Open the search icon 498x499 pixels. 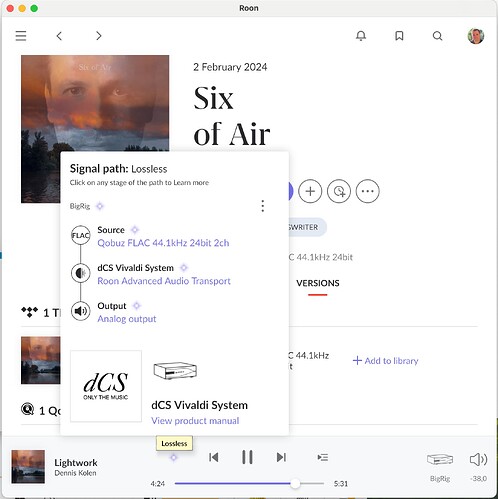437,36
